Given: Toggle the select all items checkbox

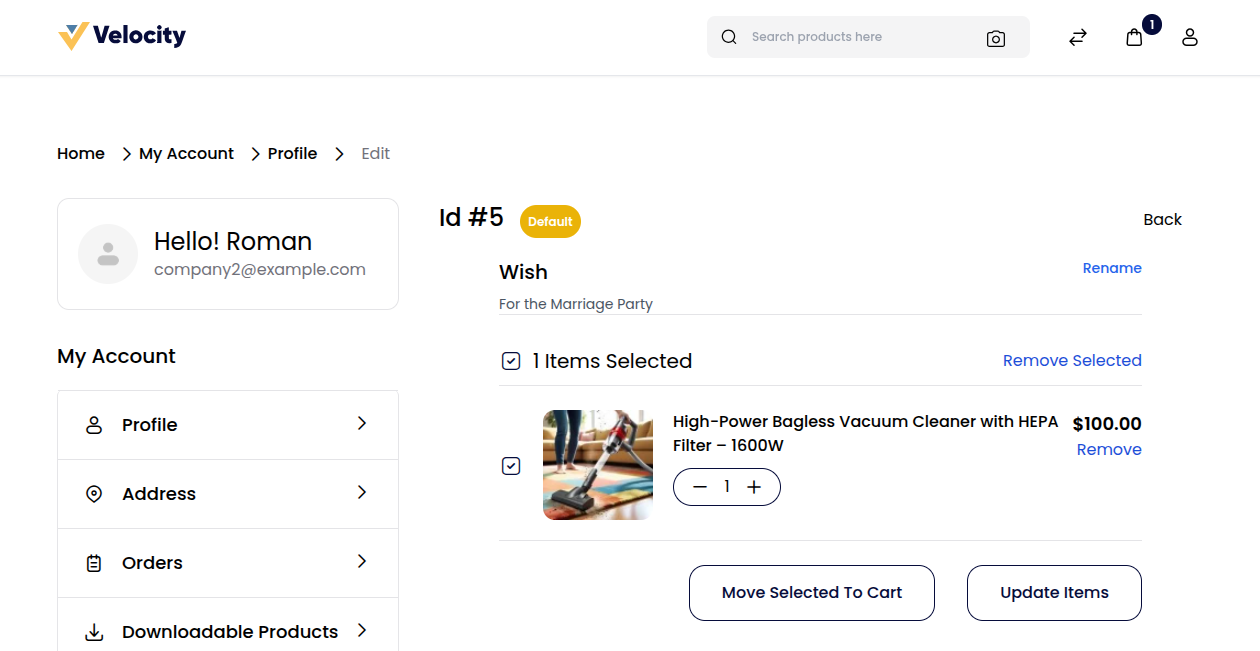Looking at the screenshot, I should pos(511,361).
